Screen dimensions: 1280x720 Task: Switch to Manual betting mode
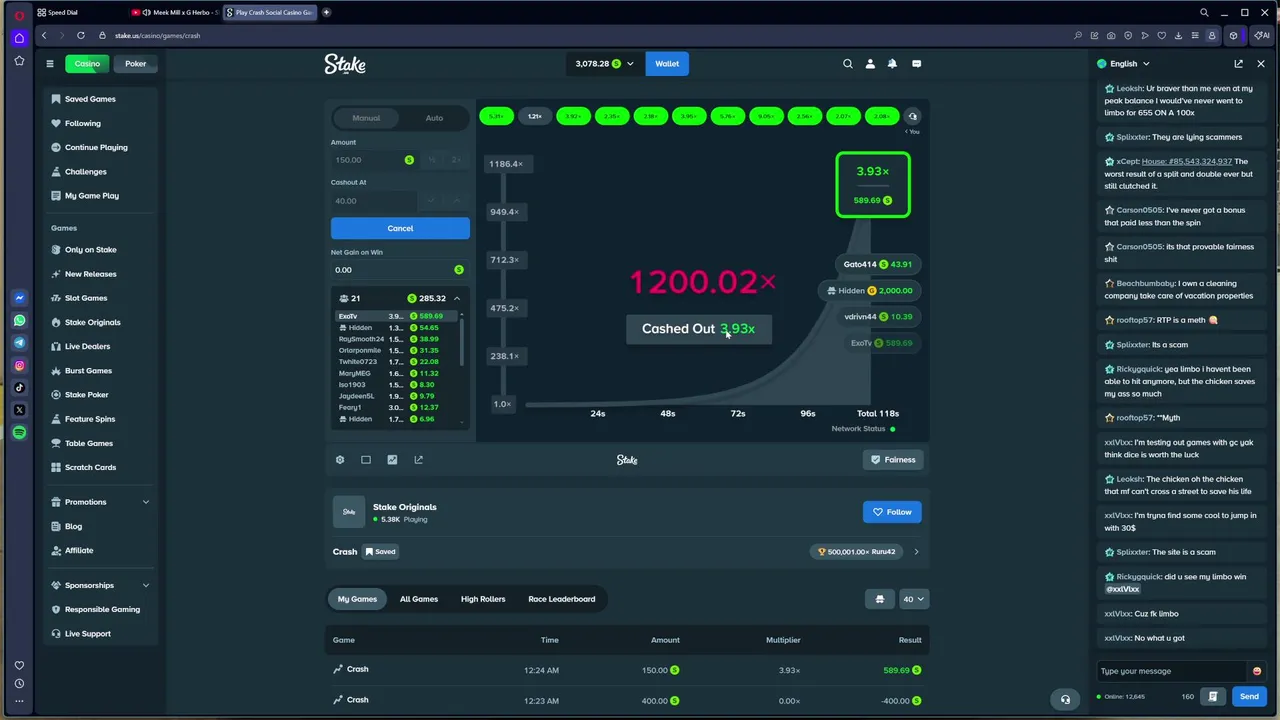point(366,118)
